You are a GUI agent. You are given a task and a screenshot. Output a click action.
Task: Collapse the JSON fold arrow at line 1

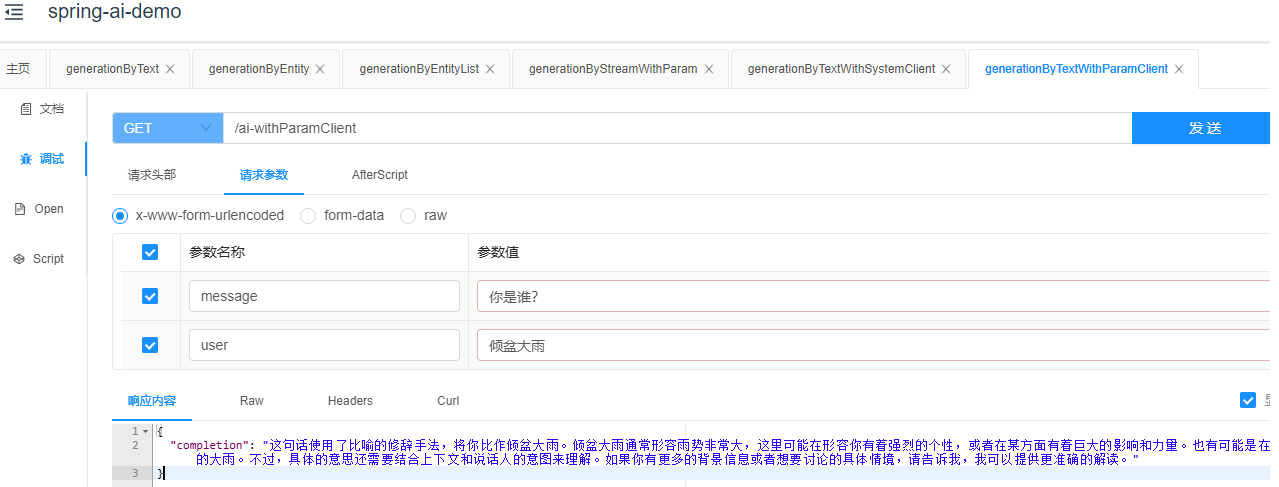tap(147, 431)
